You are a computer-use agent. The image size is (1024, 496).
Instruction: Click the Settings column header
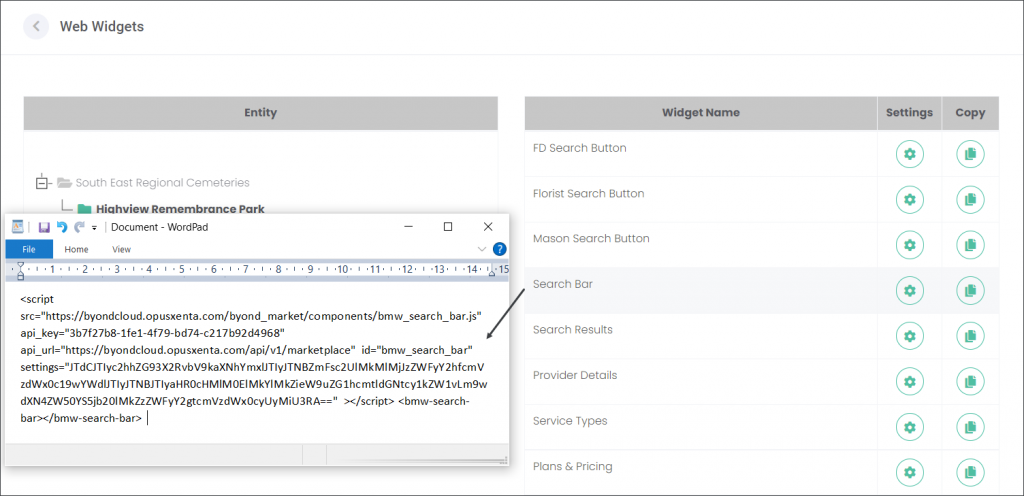(909, 113)
